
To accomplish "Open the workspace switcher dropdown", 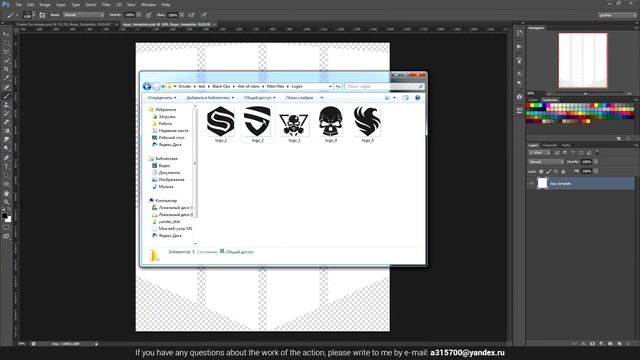I will point(617,15).
